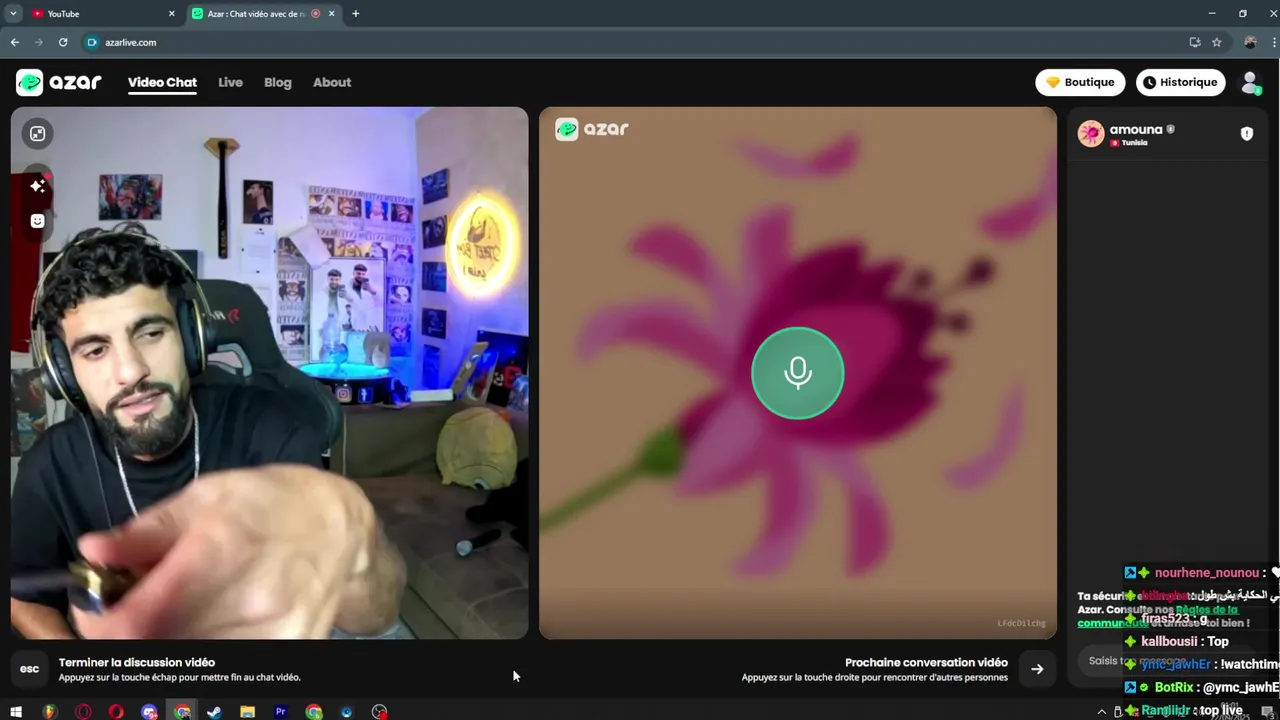This screenshot has height=720, width=1280.
Task: Click the Azar logo in header
Action: (x=59, y=82)
